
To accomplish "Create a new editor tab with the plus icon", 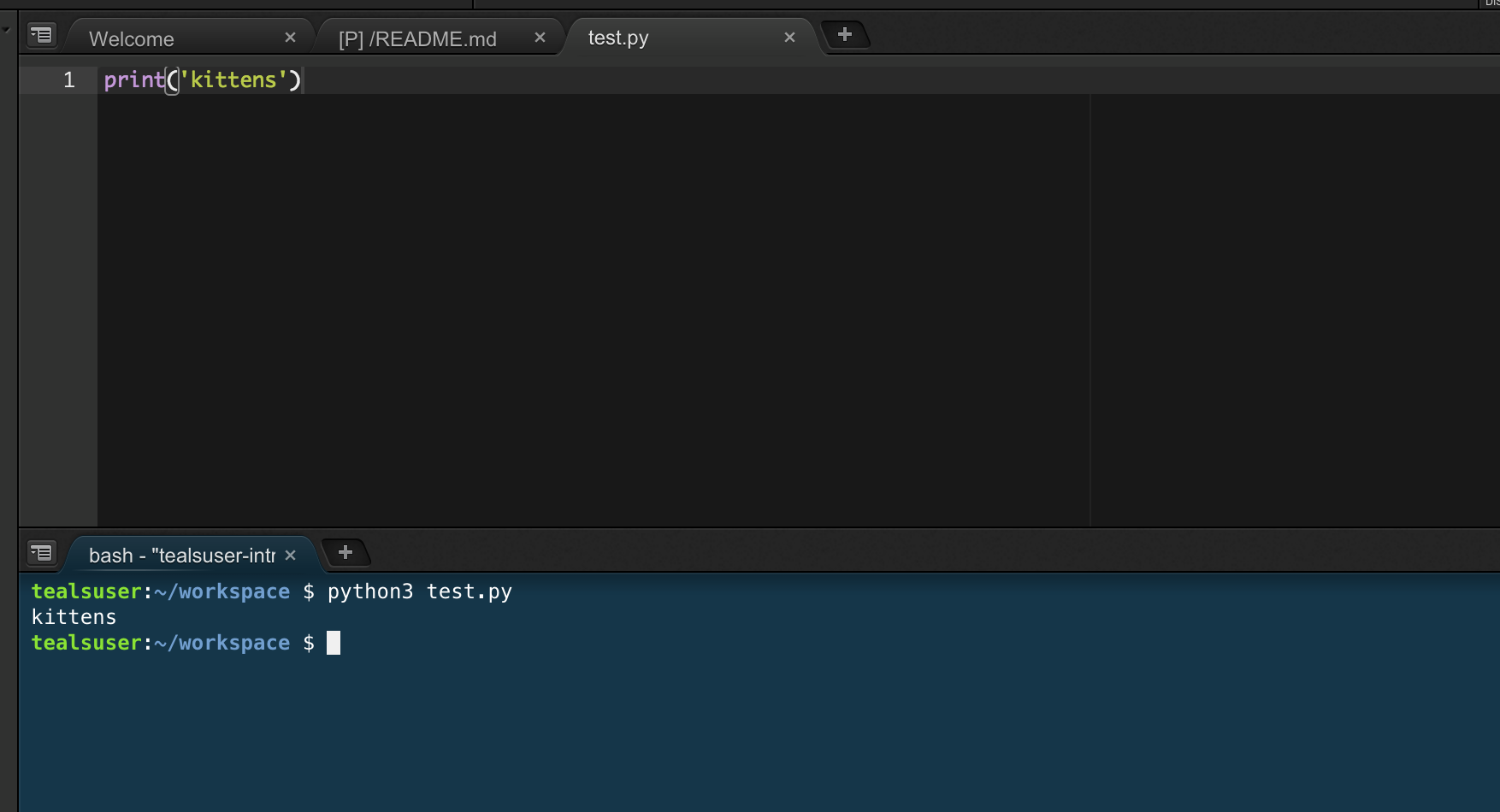I will point(846,34).
